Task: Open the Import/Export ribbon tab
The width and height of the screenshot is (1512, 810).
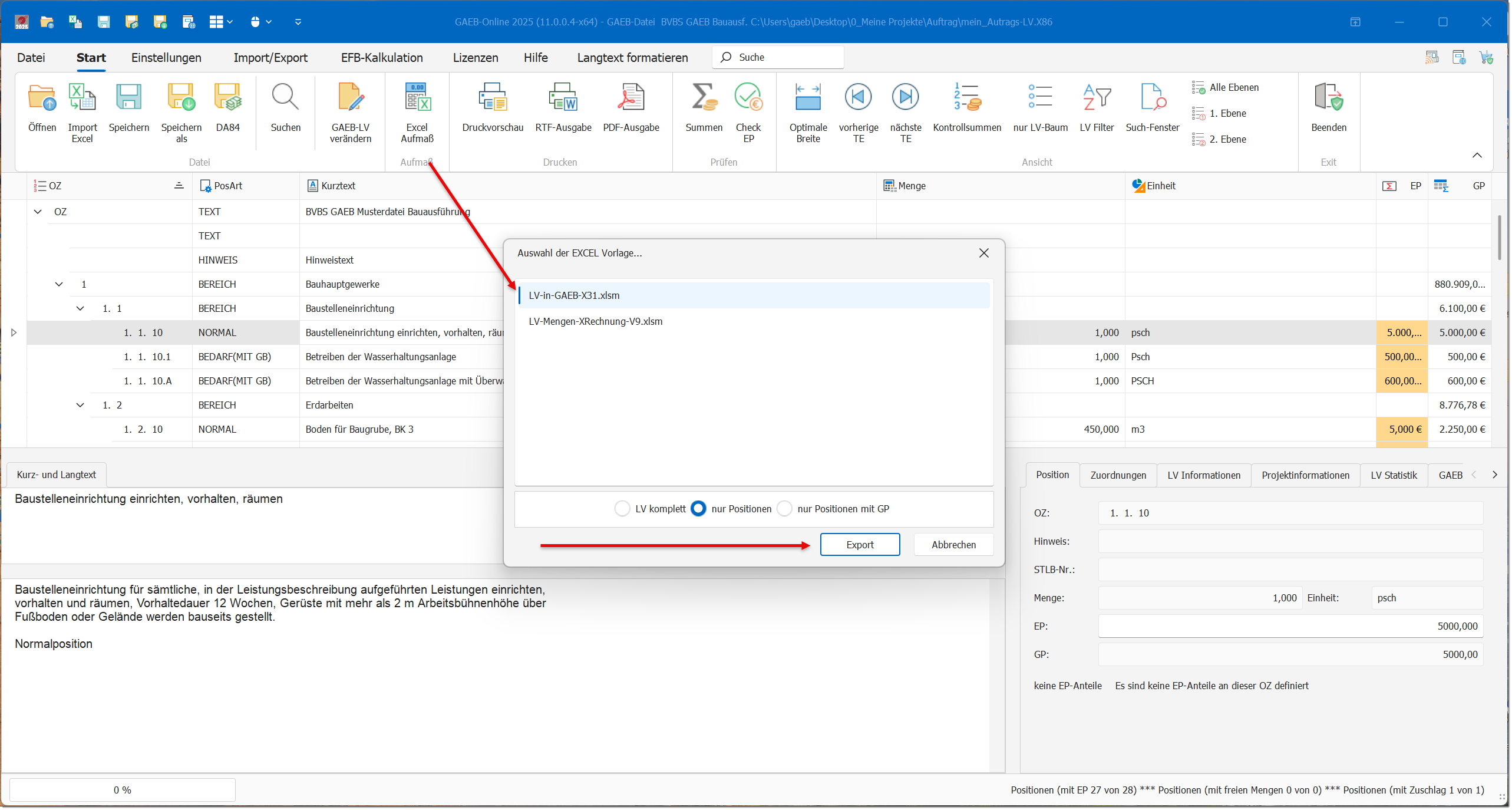Action: coord(270,58)
